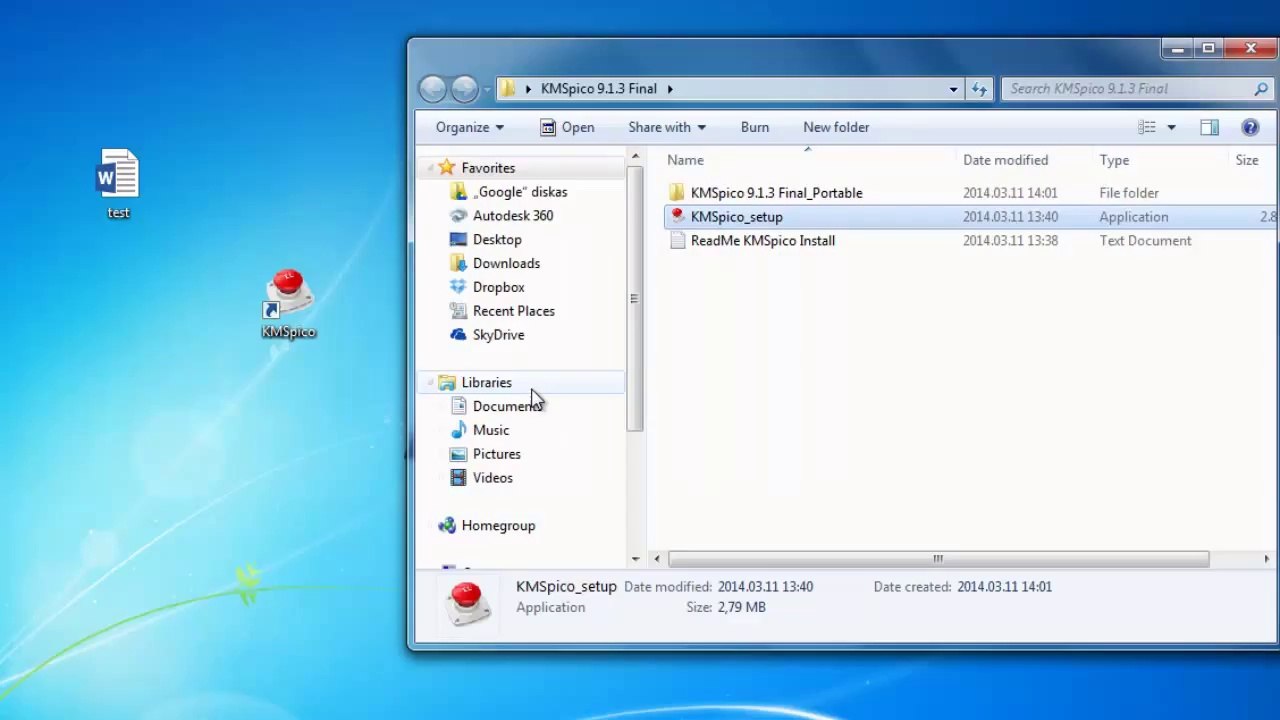Click the "File folder" type cell
1280x720 pixels.
tap(1129, 193)
